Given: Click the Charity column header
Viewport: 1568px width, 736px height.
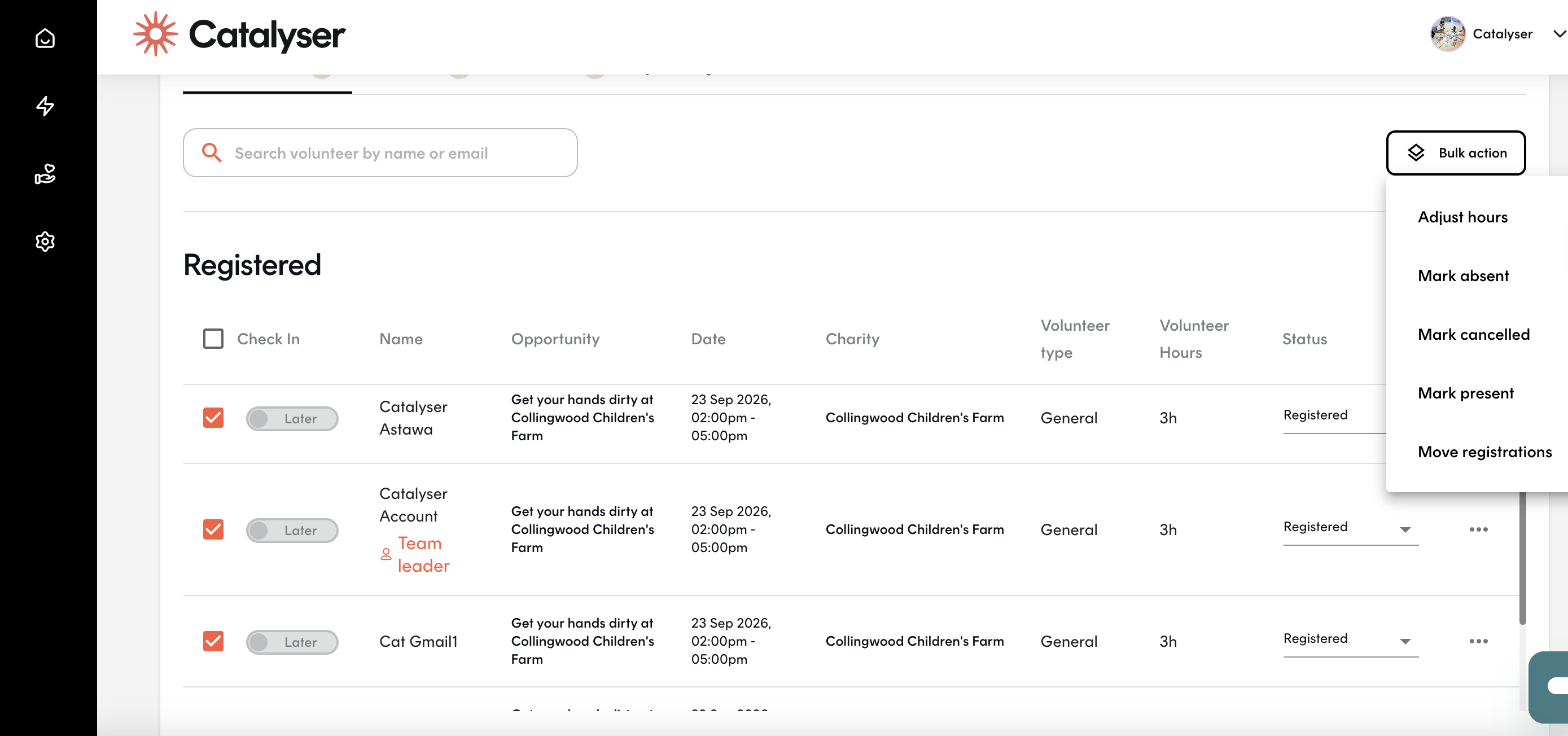Looking at the screenshot, I should 852,339.
